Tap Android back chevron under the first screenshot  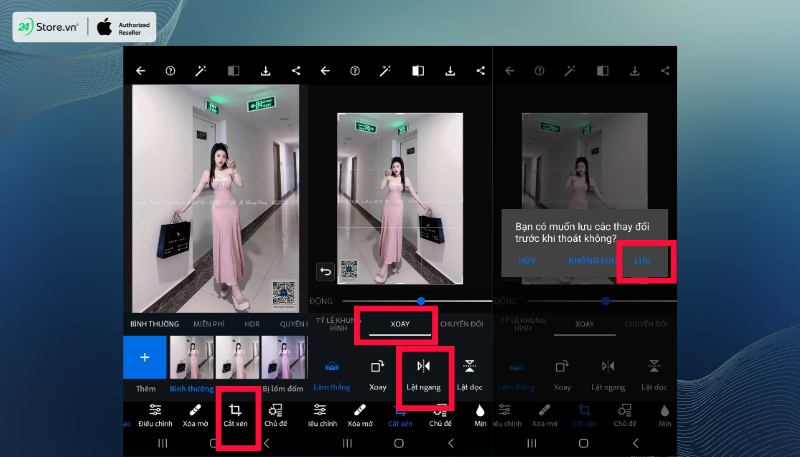pos(266,443)
